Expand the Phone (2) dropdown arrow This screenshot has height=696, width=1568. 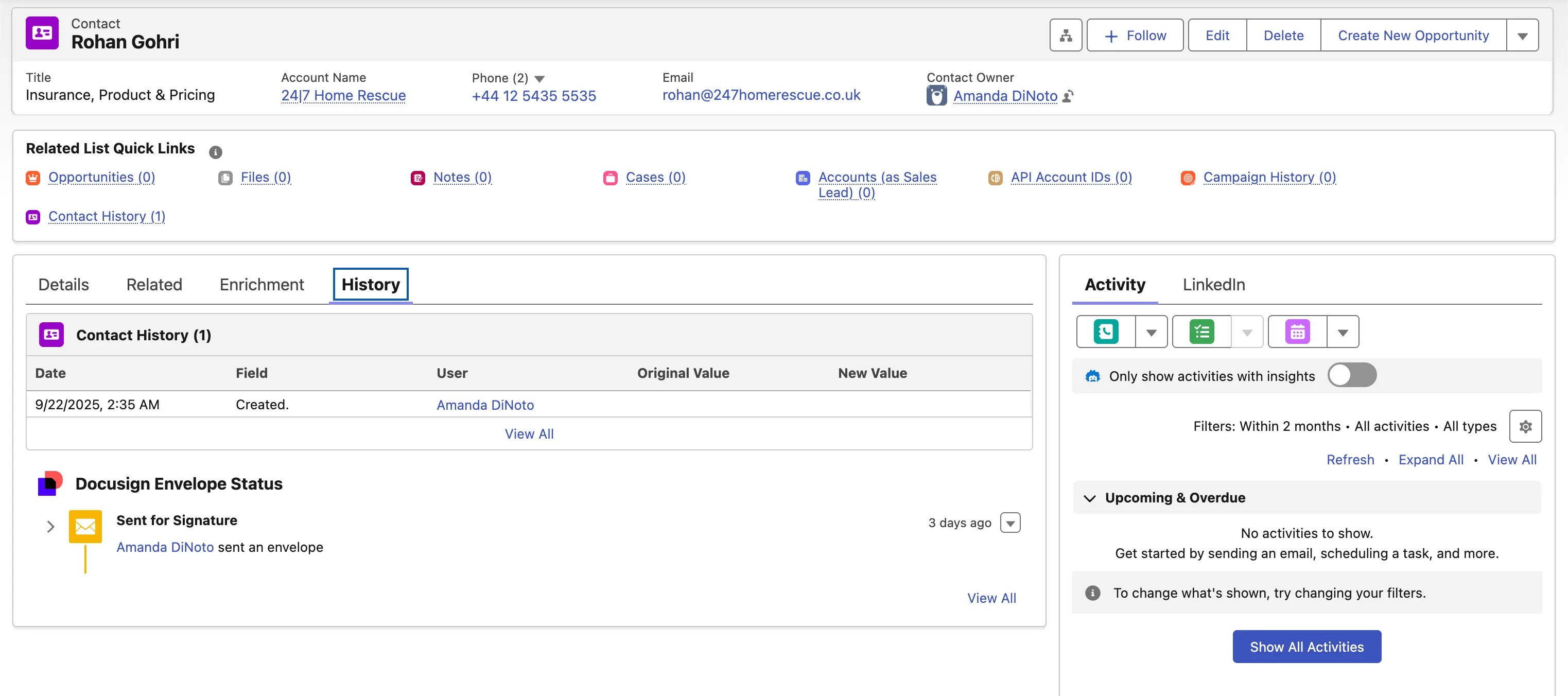[x=539, y=79]
